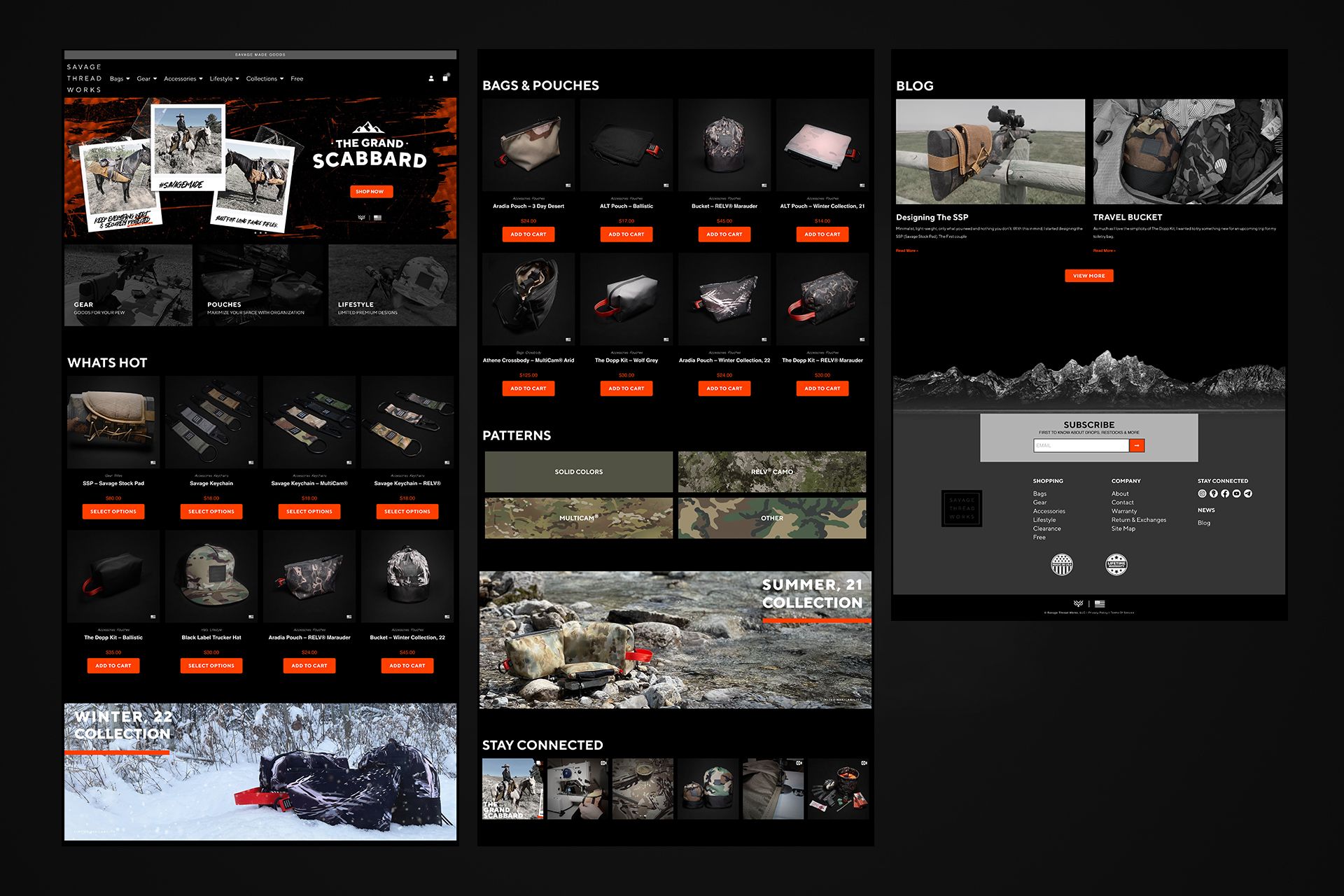Open the Gear category tile
The image size is (1344, 896).
coord(128,285)
